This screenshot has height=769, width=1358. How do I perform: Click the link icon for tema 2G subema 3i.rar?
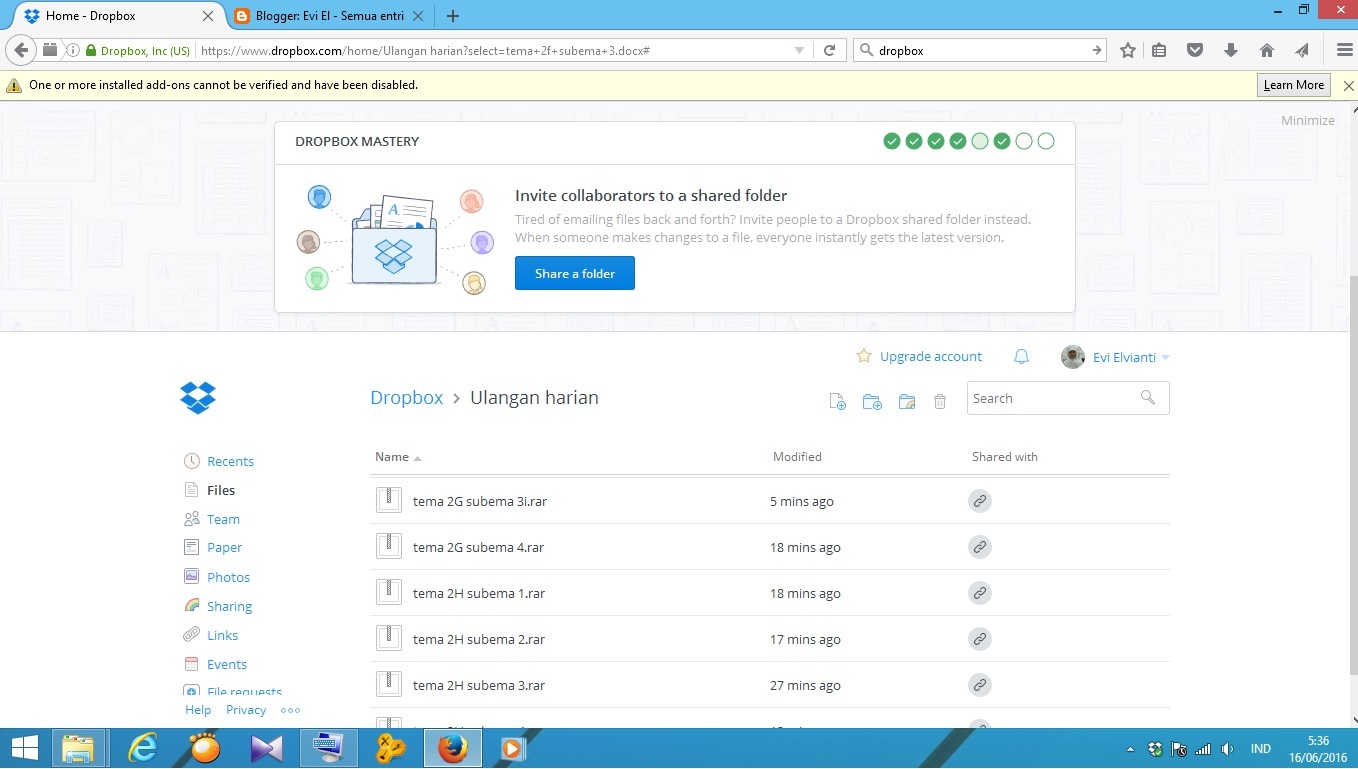click(980, 501)
